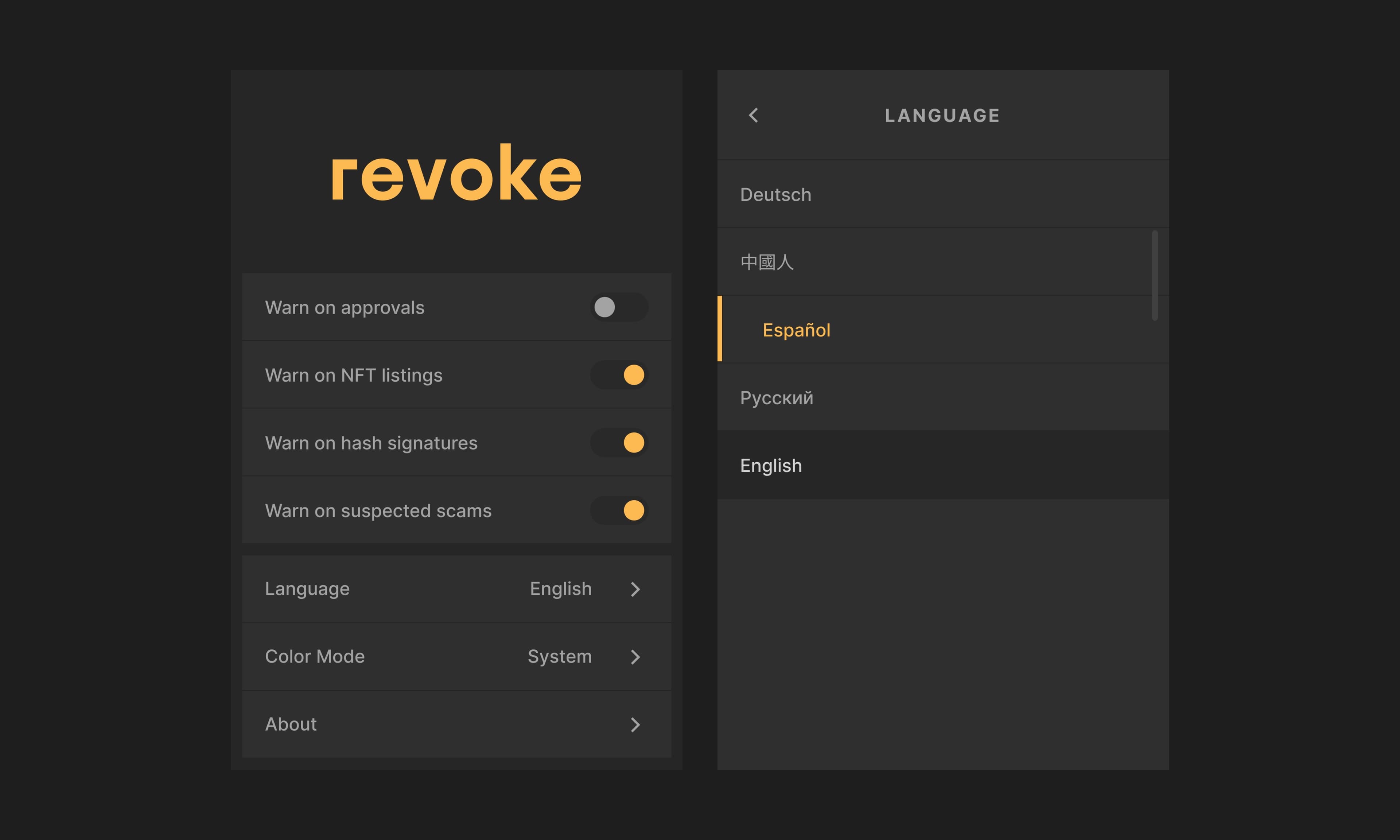
Task: Click the LANGUAGE header title
Action: 942,115
